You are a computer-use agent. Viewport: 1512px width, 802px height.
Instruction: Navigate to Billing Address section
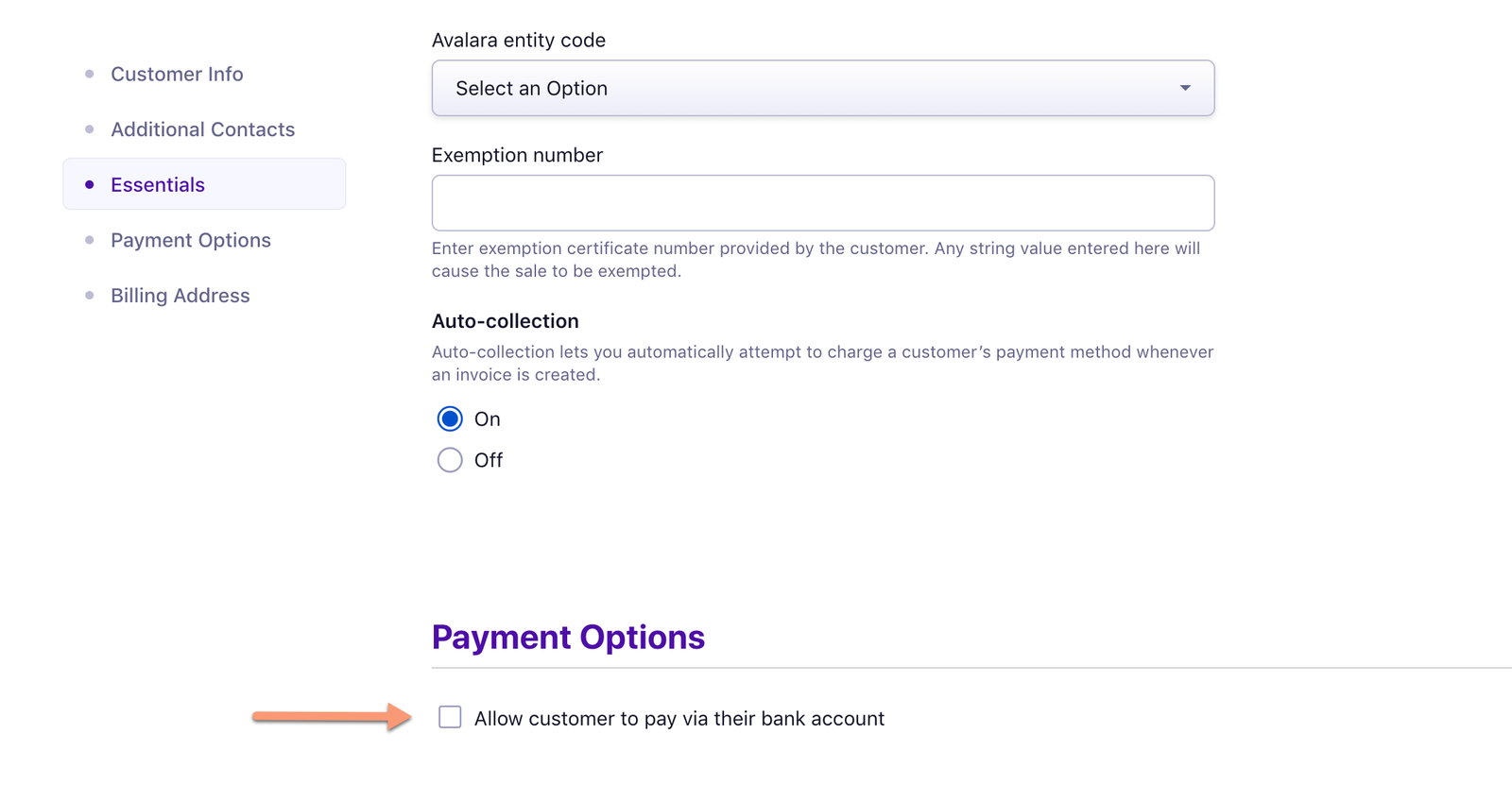180,296
